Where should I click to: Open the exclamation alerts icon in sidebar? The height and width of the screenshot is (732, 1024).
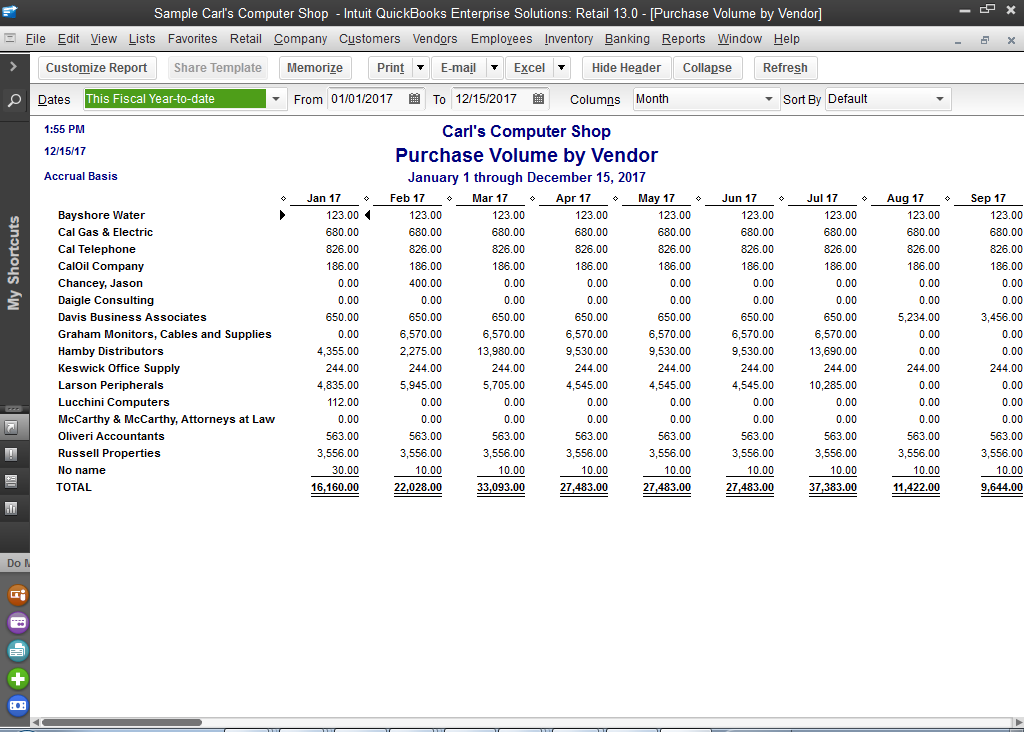pos(11,454)
